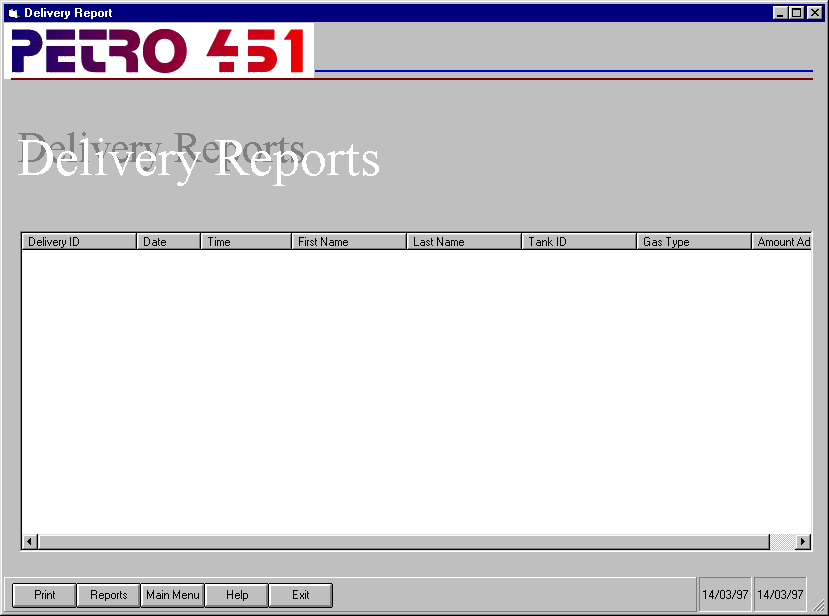Click the right arrow of horizontal scrollbar
This screenshot has height=616, width=829.
(x=803, y=541)
